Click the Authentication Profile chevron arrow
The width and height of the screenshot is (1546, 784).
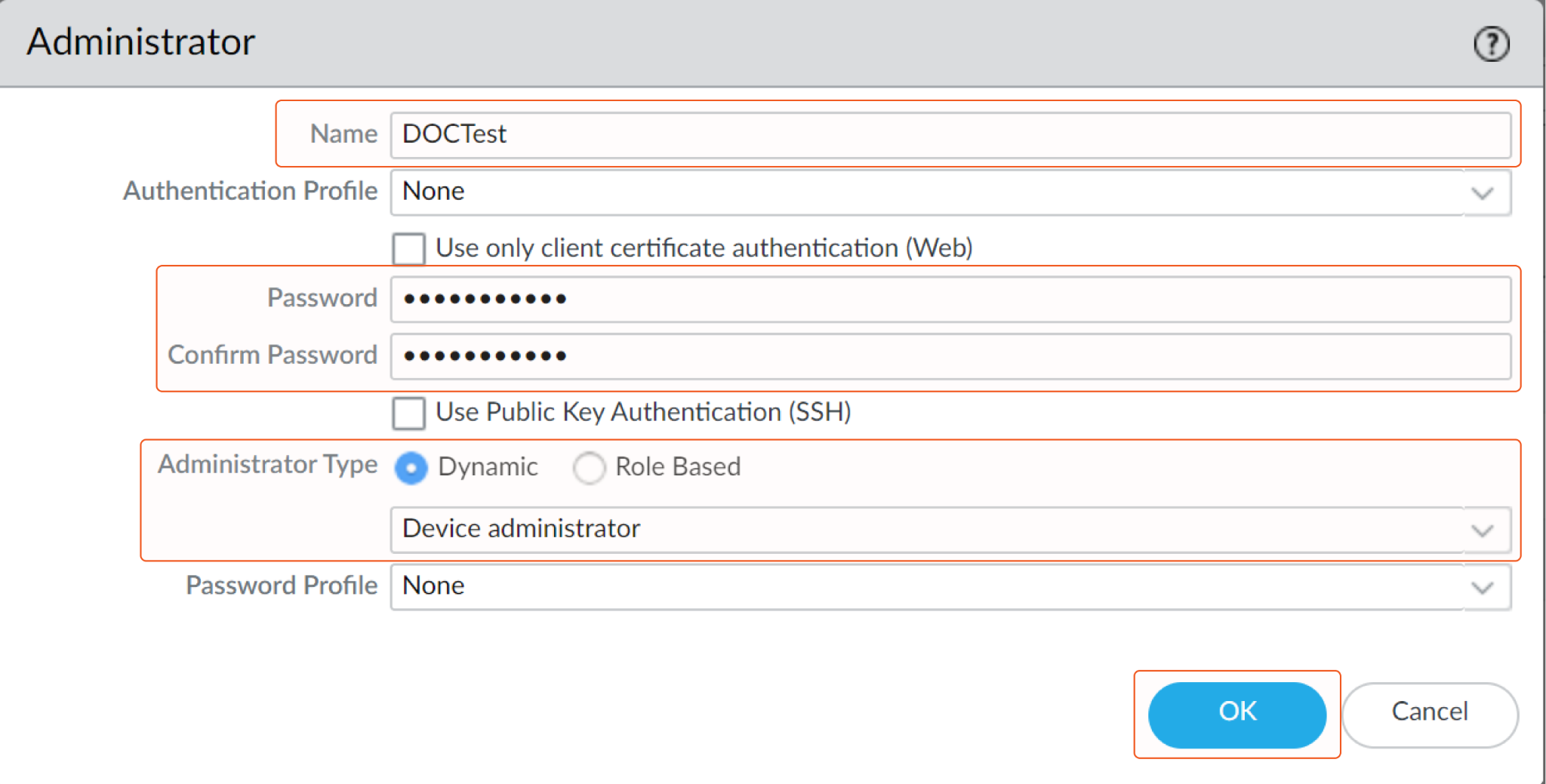1483,193
